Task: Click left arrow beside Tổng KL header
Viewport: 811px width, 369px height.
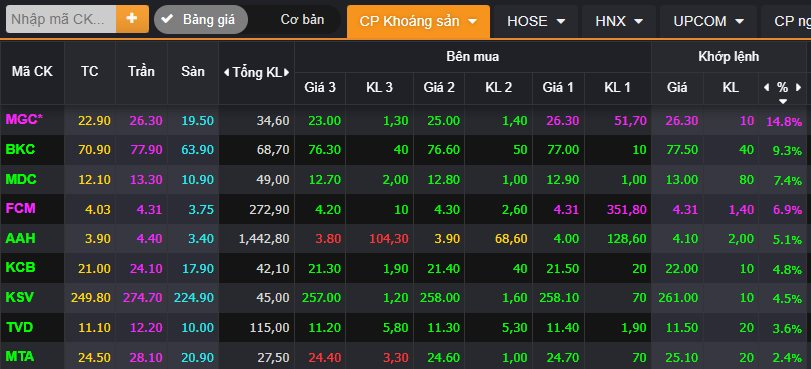Action: pos(226,73)
